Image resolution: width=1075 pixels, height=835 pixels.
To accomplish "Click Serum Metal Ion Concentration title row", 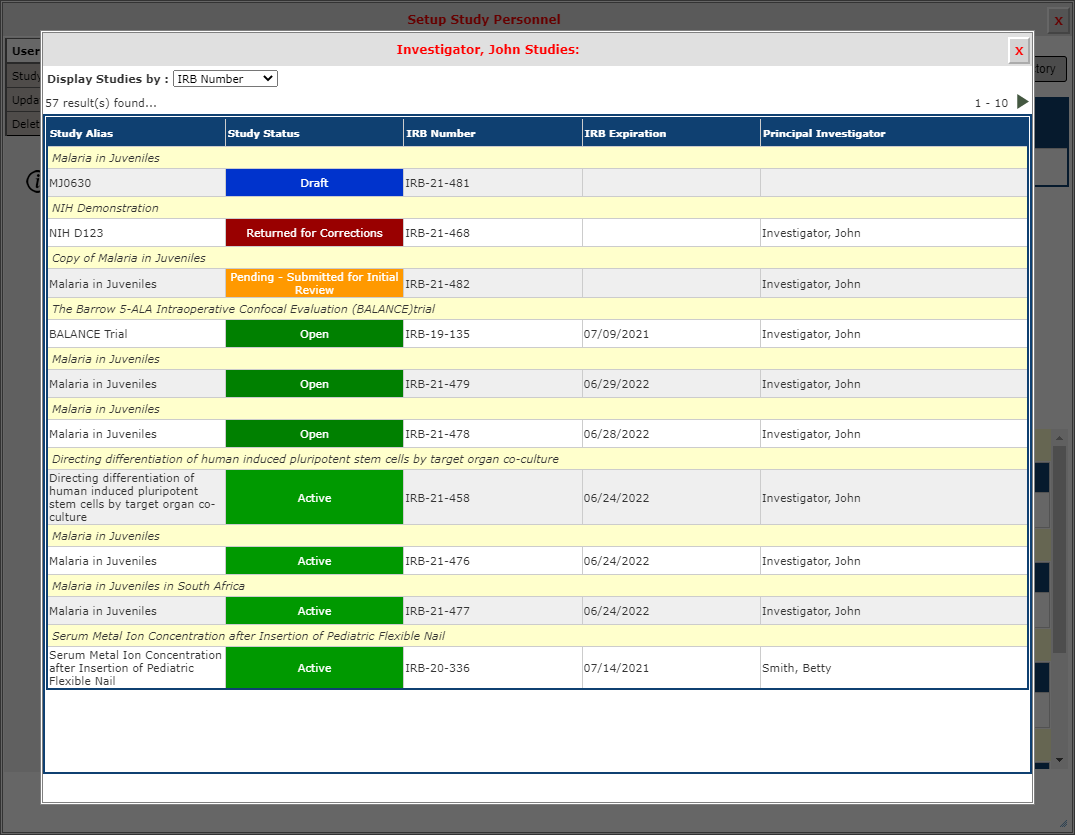I will point(537,636).
